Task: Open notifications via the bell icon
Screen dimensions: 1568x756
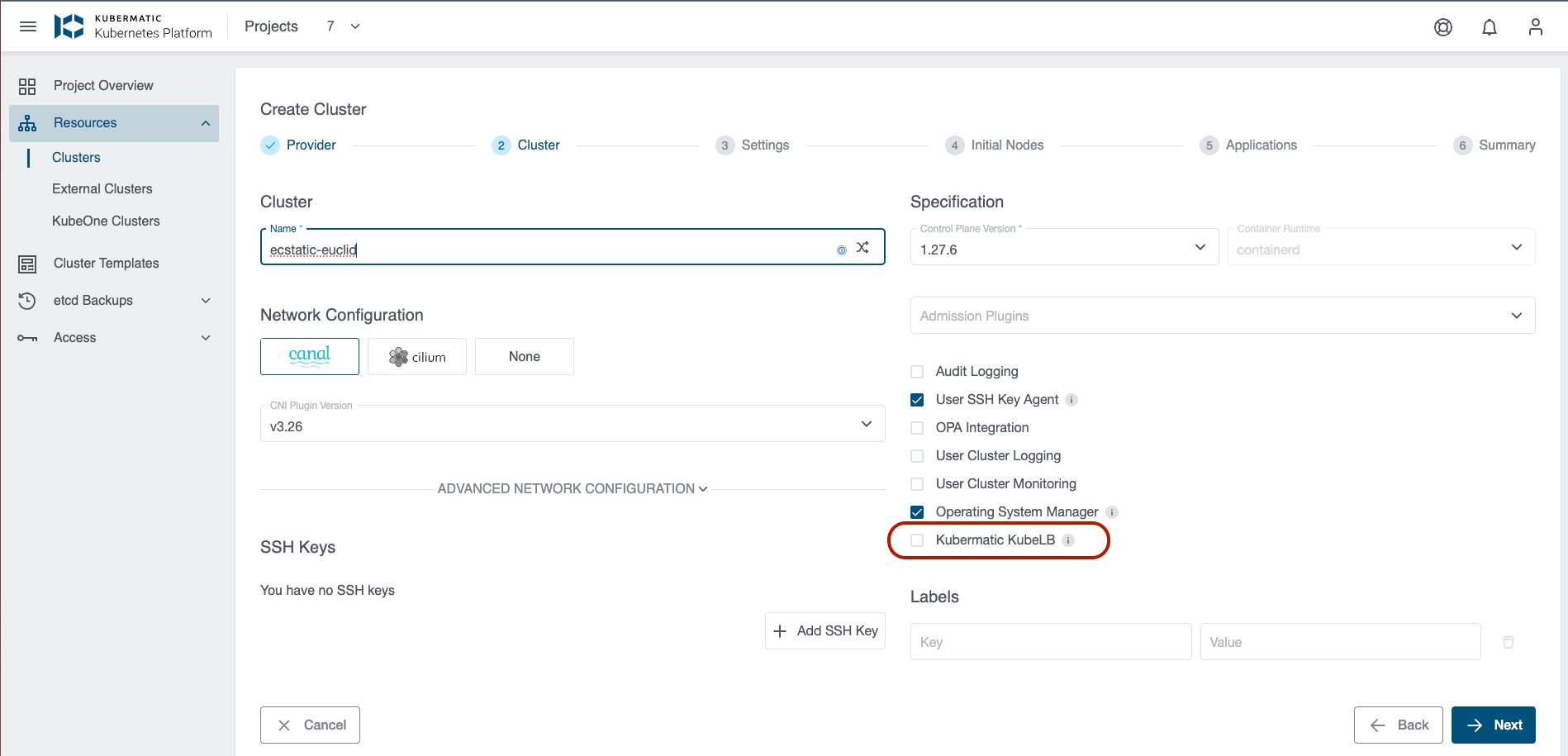Action: point(1490,26)
